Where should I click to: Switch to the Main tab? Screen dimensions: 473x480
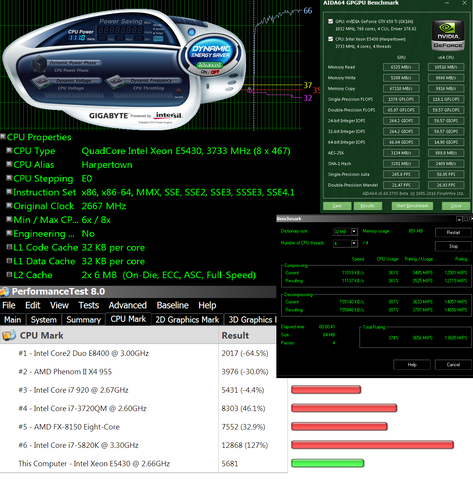click(x=13, y=320)
